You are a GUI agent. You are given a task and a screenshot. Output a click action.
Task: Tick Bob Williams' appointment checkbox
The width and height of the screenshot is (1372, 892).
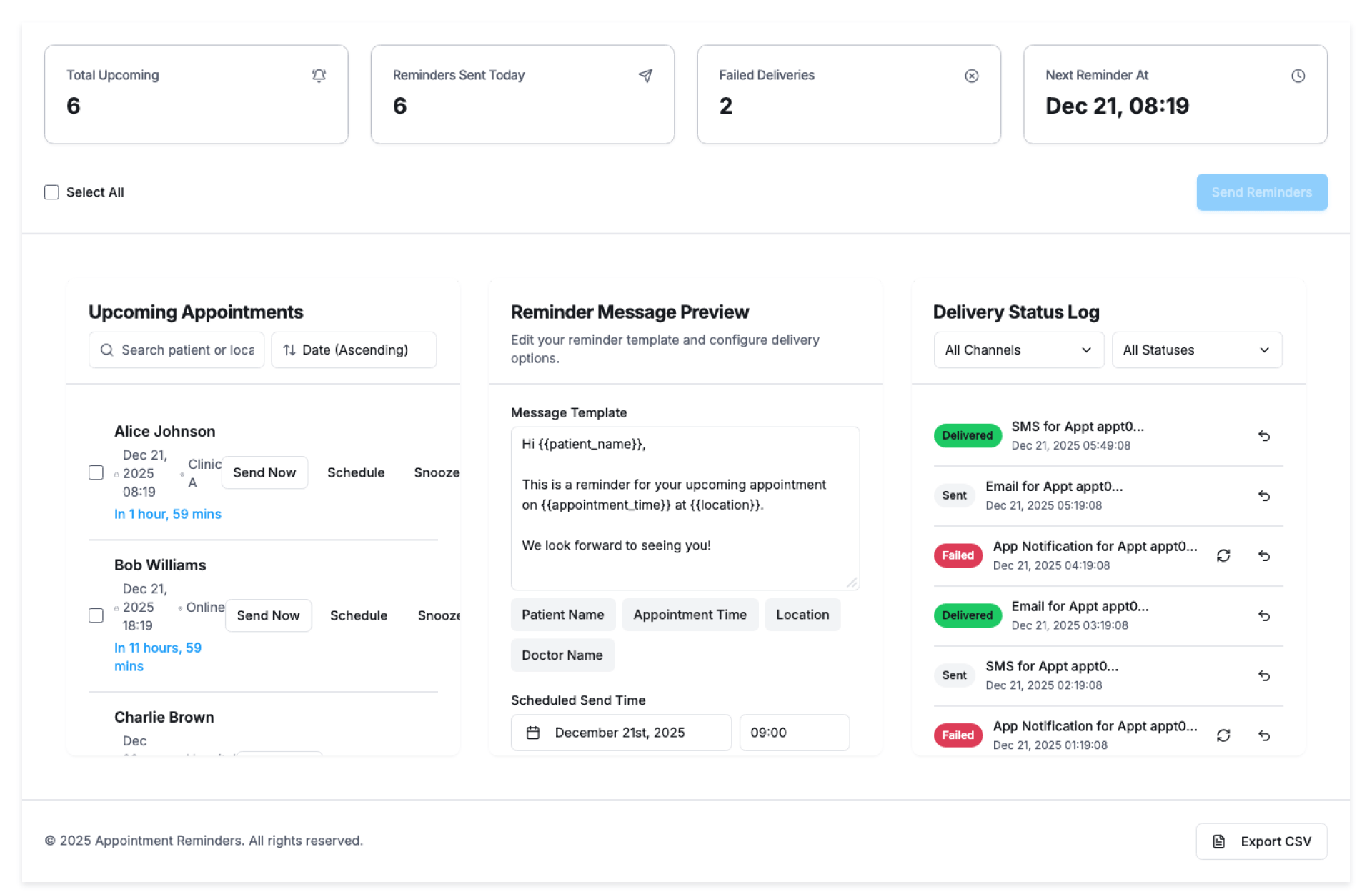[96, 615]
